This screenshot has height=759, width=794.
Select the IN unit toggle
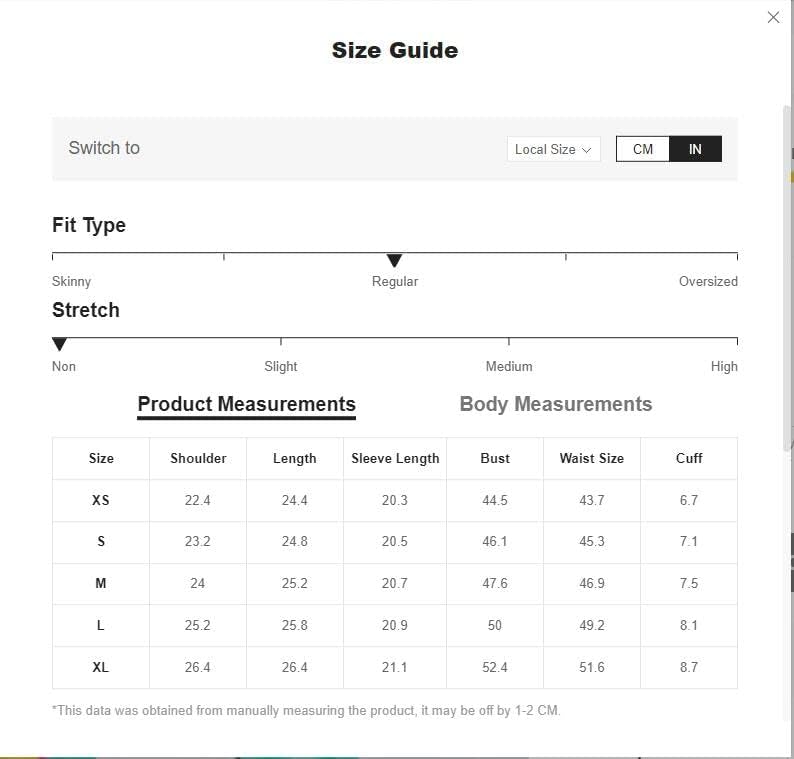point(695,149)
